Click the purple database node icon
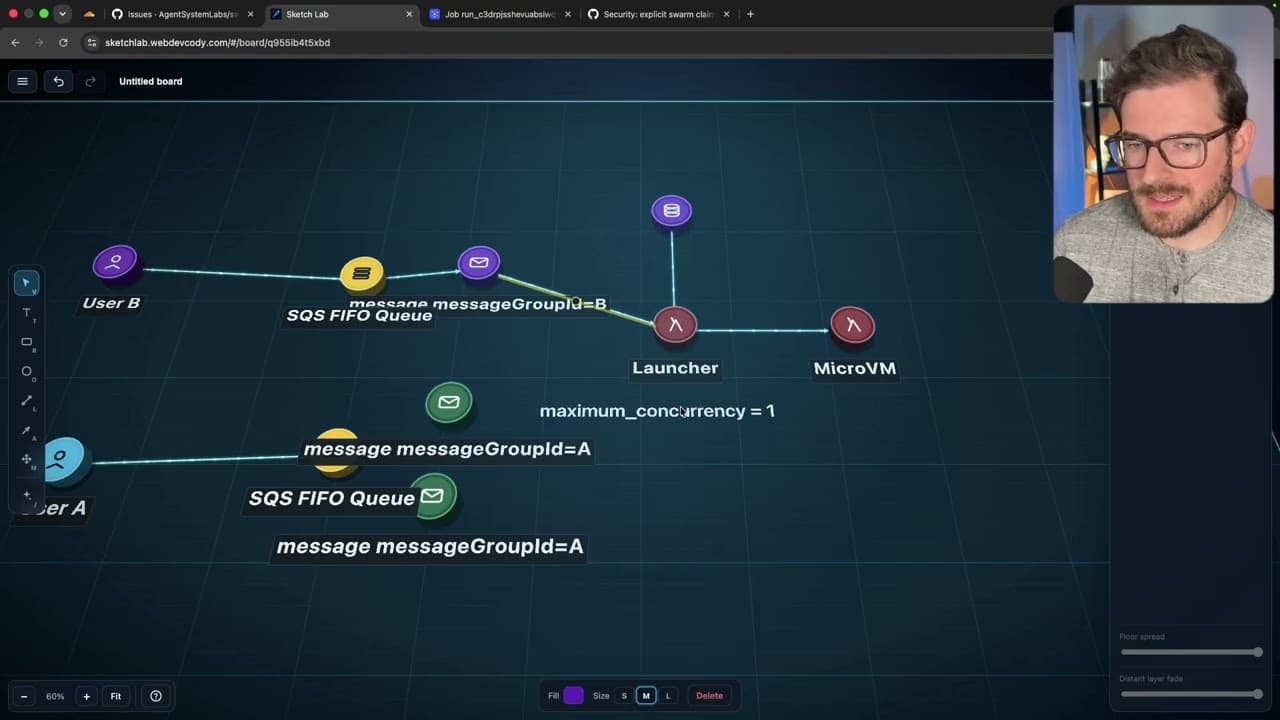 tap(672, 211)
